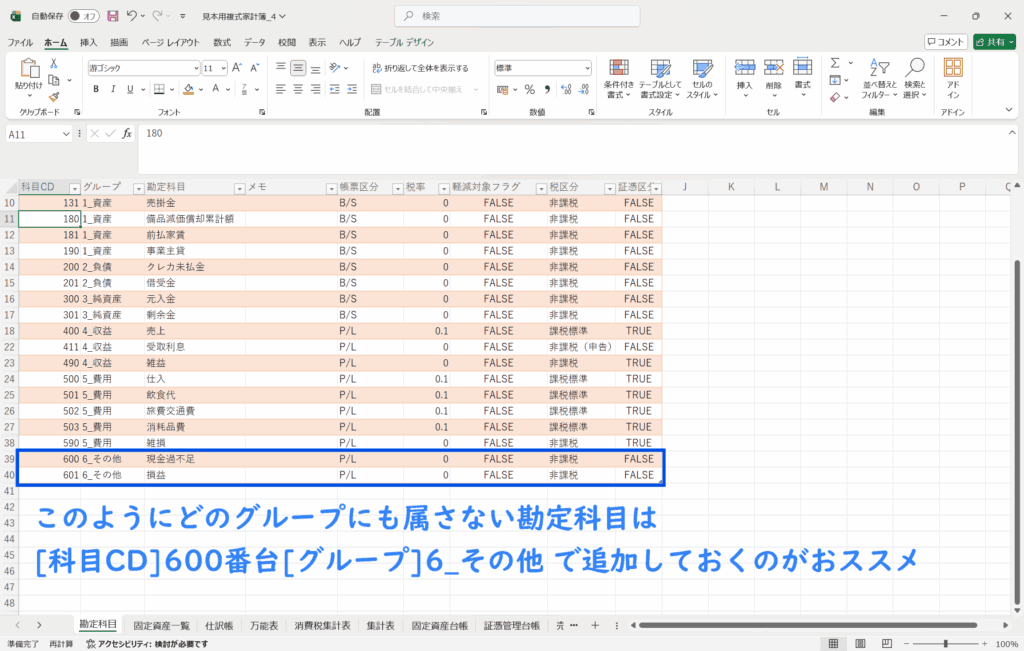Expand the number format dropdown (標準)

click(x=585, y=68)
